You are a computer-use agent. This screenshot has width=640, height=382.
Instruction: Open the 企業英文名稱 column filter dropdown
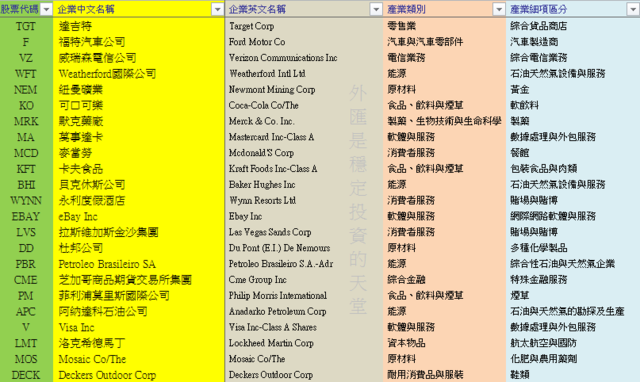[x=376, y=9]
